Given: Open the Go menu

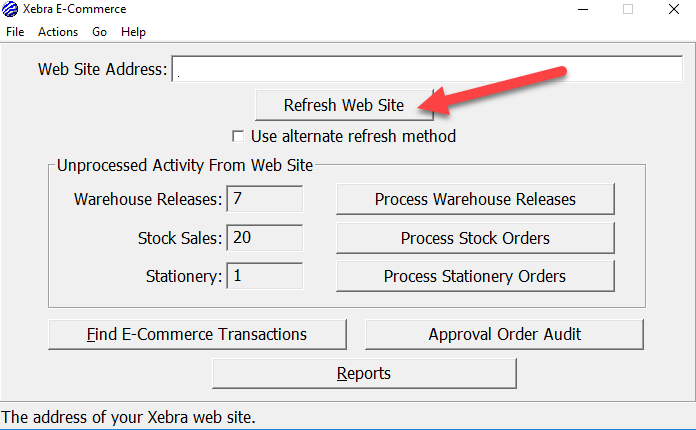Looking at the screenshot, I should 99,32.
